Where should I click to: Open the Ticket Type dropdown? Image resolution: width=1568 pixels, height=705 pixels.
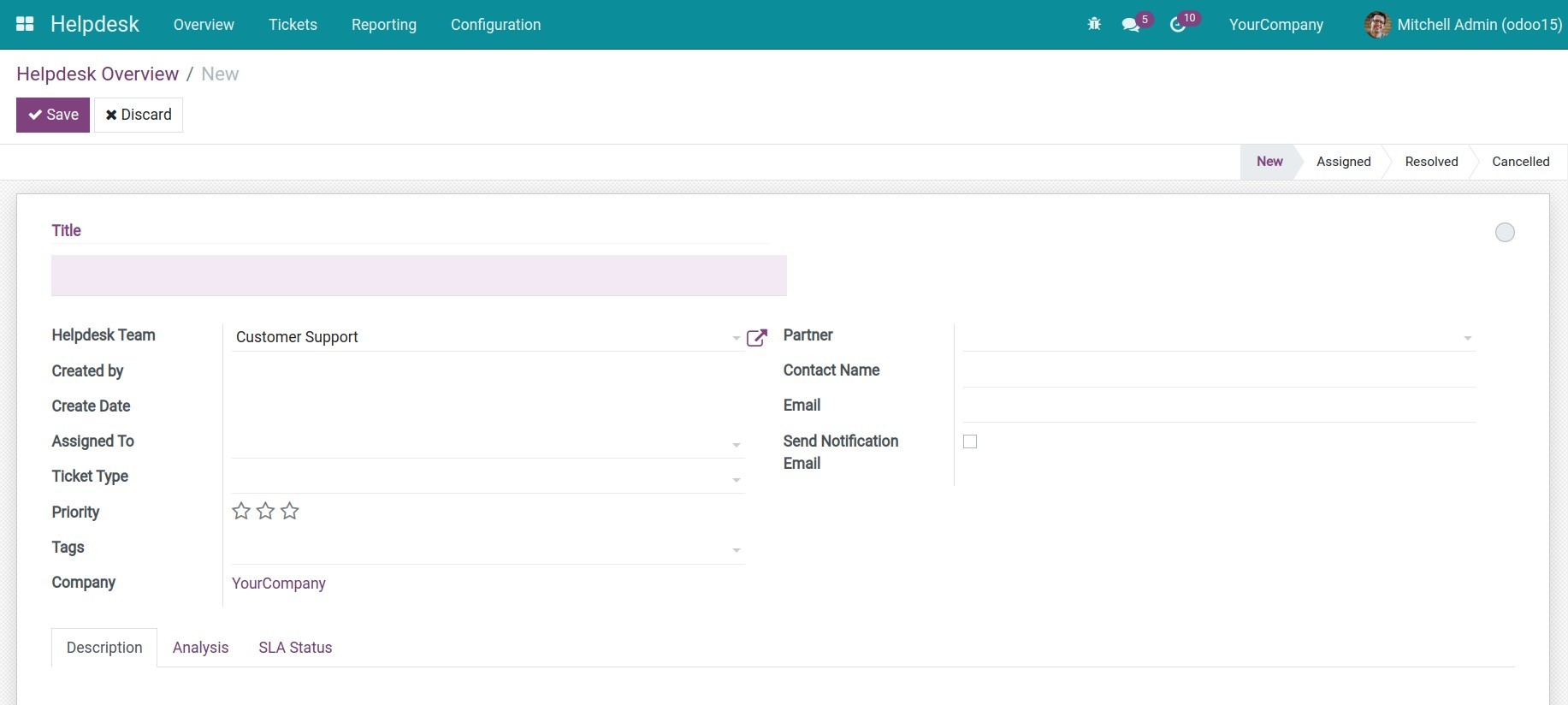(736, 480)
